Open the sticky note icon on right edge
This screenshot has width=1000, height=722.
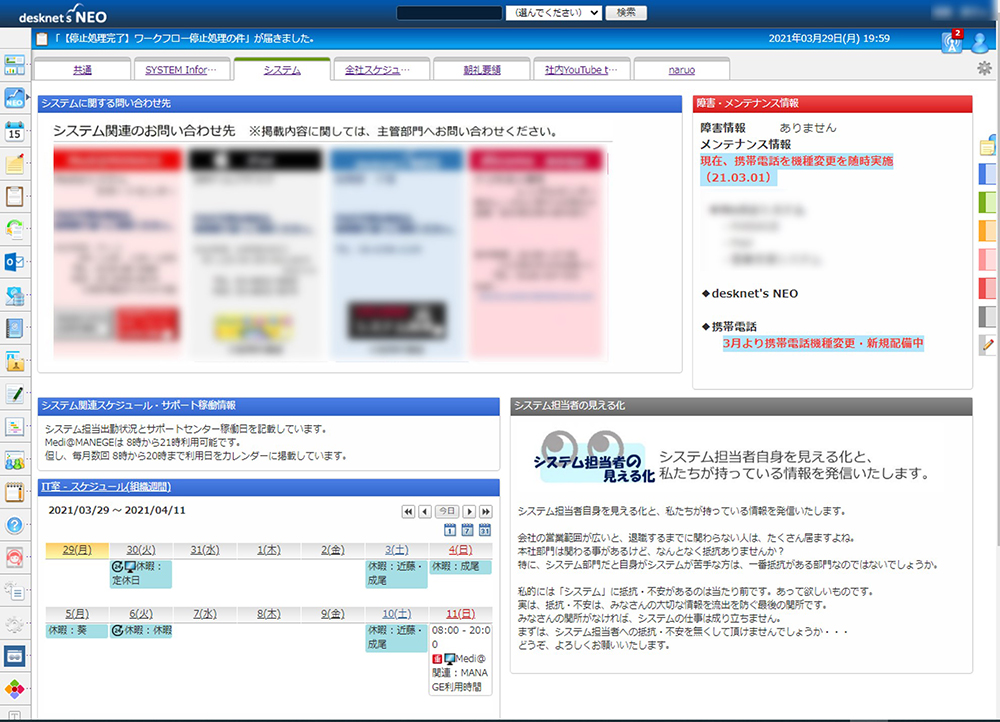click(988, 145)
